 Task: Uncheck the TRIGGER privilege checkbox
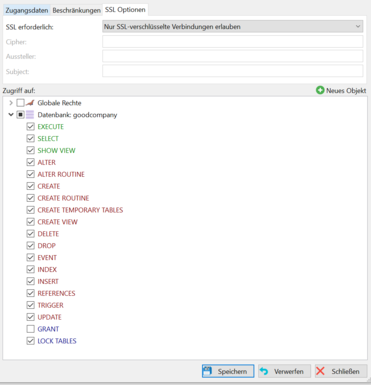[30, 305]
